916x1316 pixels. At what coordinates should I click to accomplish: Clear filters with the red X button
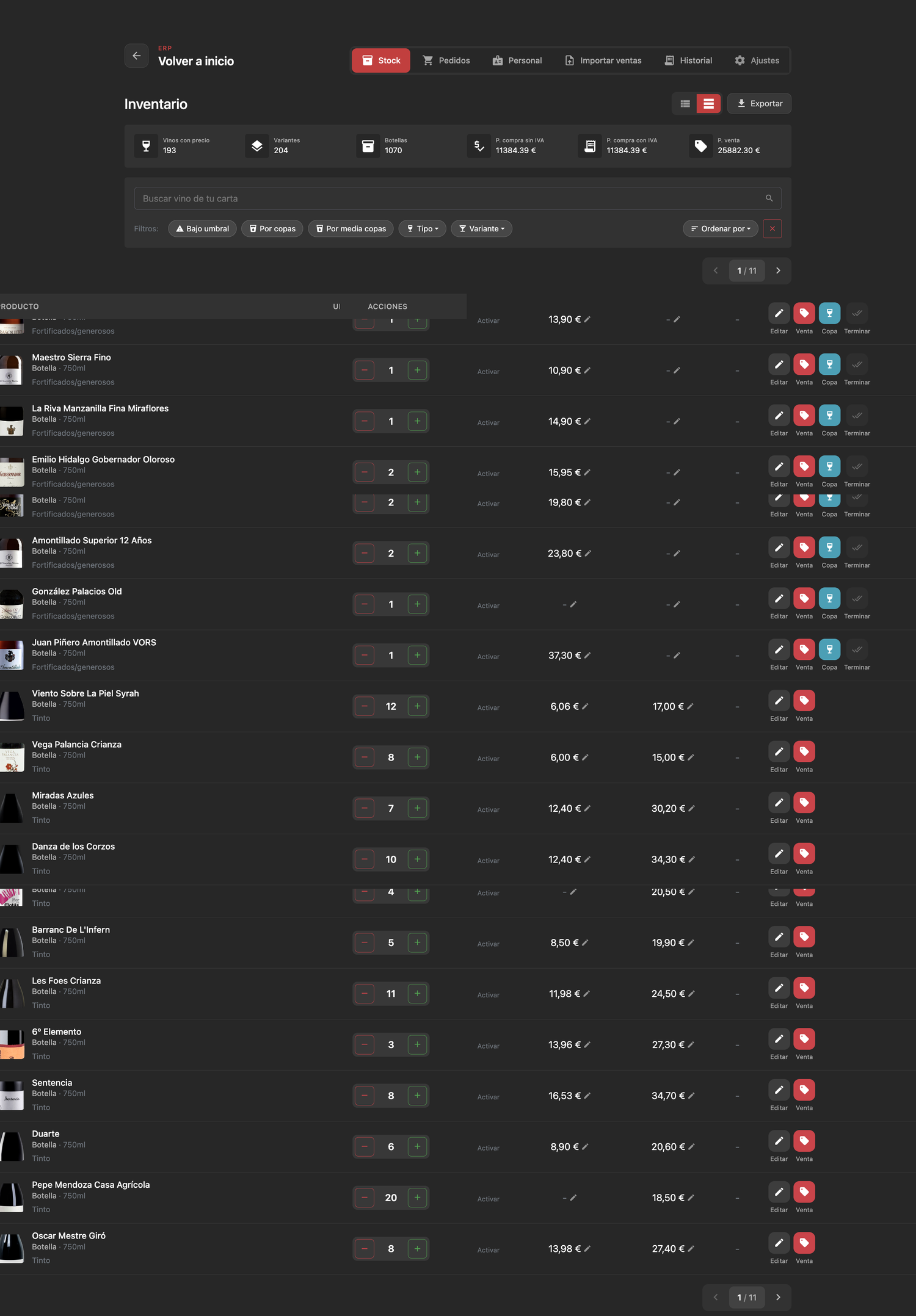point(772,229)
